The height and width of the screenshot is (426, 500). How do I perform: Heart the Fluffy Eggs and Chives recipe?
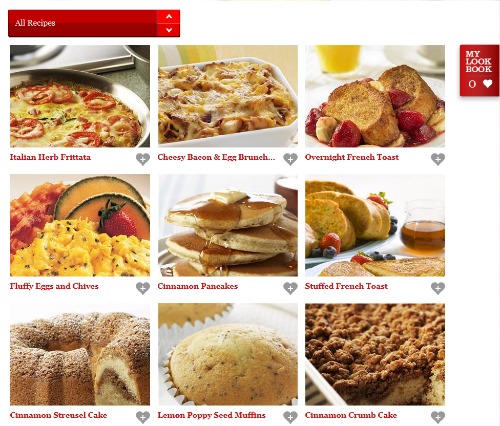tap(143, 288)
